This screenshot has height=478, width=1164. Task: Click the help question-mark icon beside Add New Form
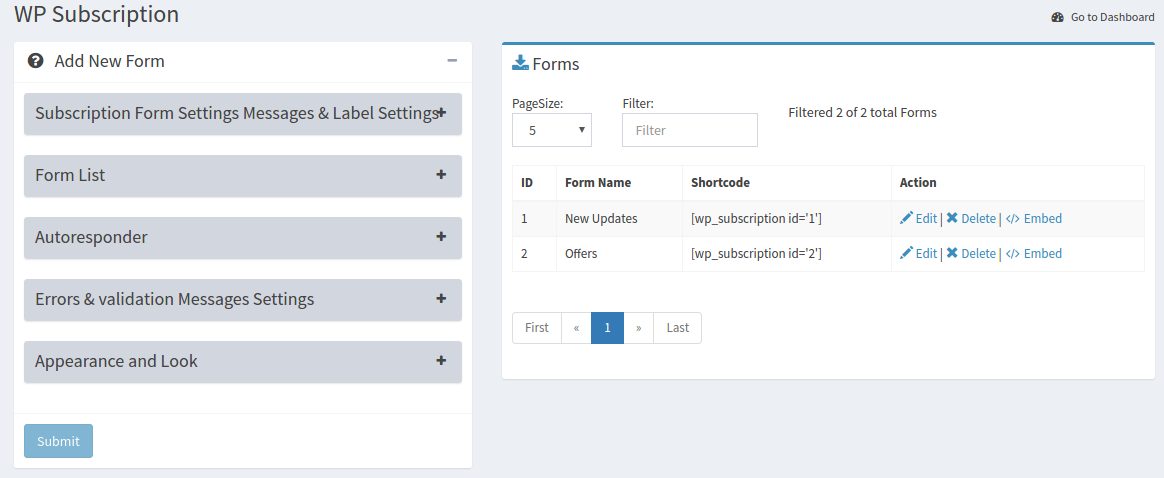pyautogui.click(x=35, y=61)
